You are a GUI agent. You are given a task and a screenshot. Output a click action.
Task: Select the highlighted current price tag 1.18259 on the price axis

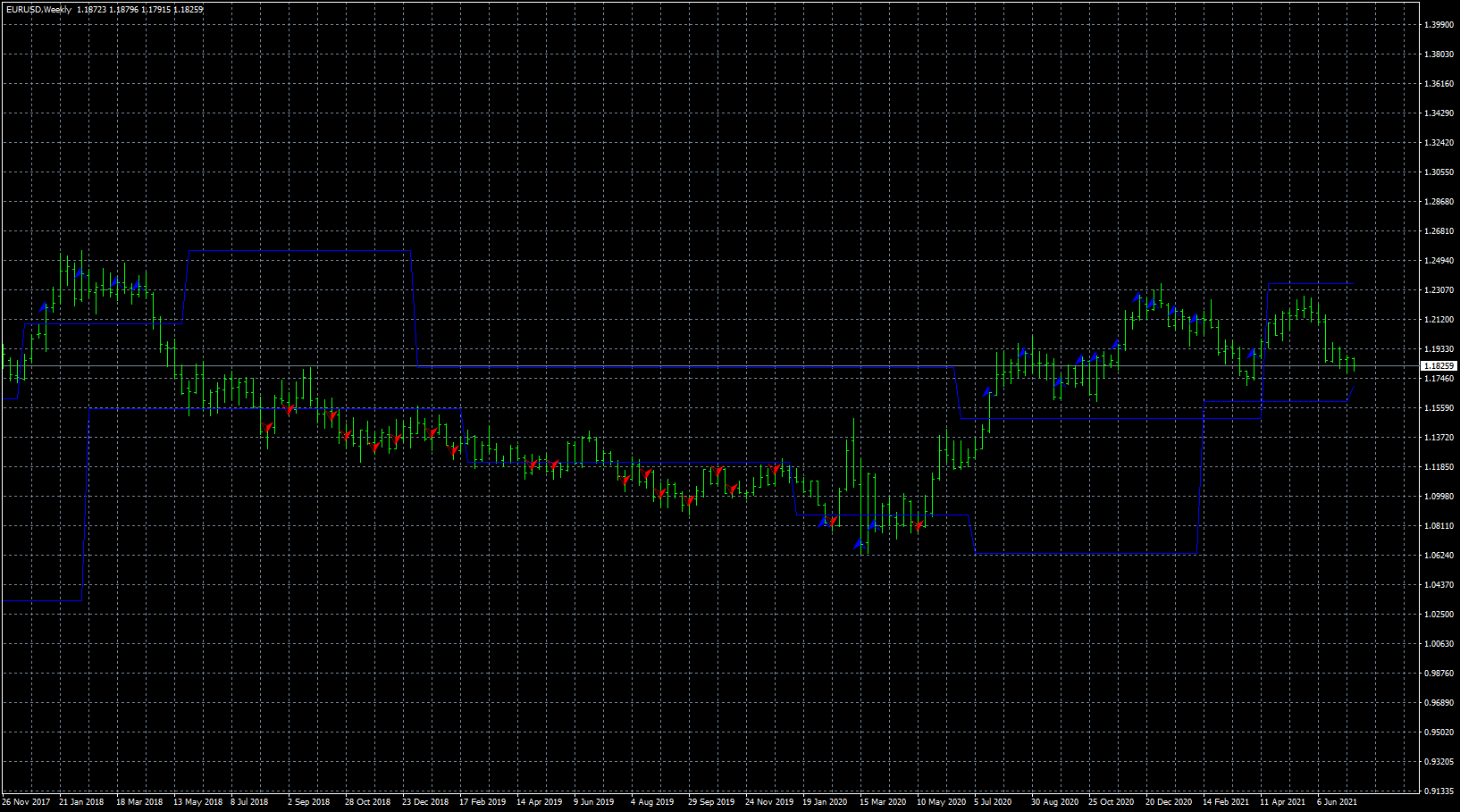[1439, 366]
